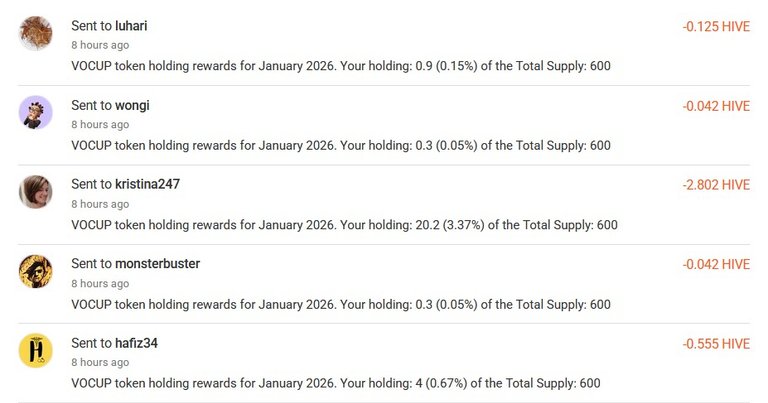Click the memo showing holding 4 (0.67%)
This screenshot has width=768, height=403.
click(336, 383)
